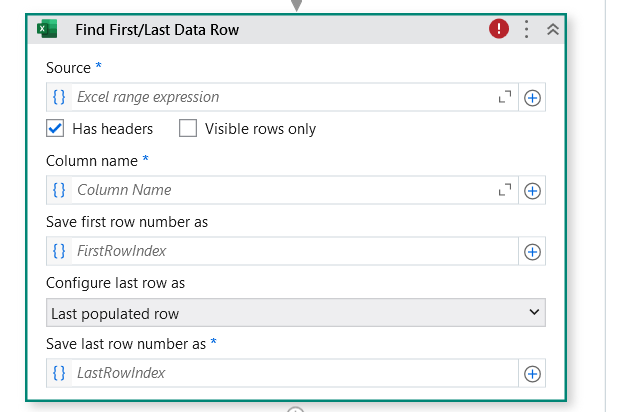This screenshot has width=639, height=412.
Task: Open the Configure last row as dropdown
Action: (x=296, y=313)
